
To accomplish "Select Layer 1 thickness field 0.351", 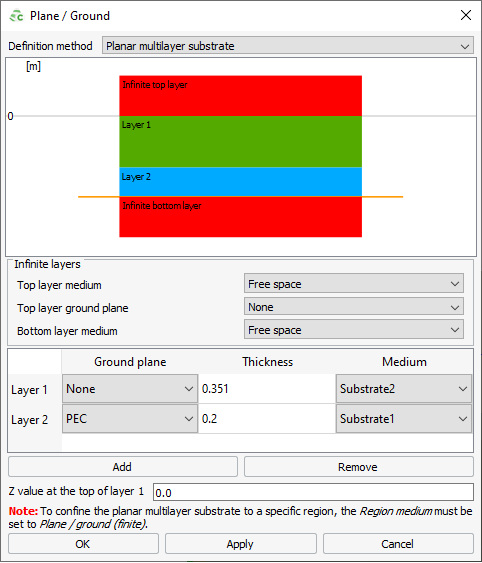I will pos(267,388).
